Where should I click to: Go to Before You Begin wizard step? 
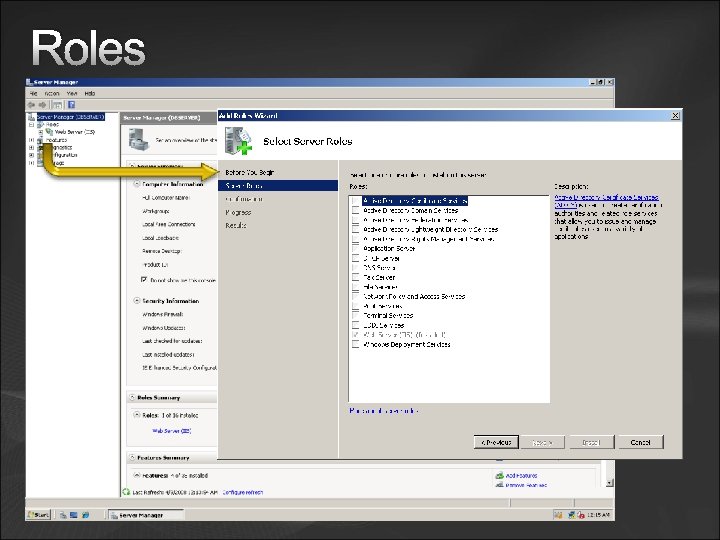249,173
